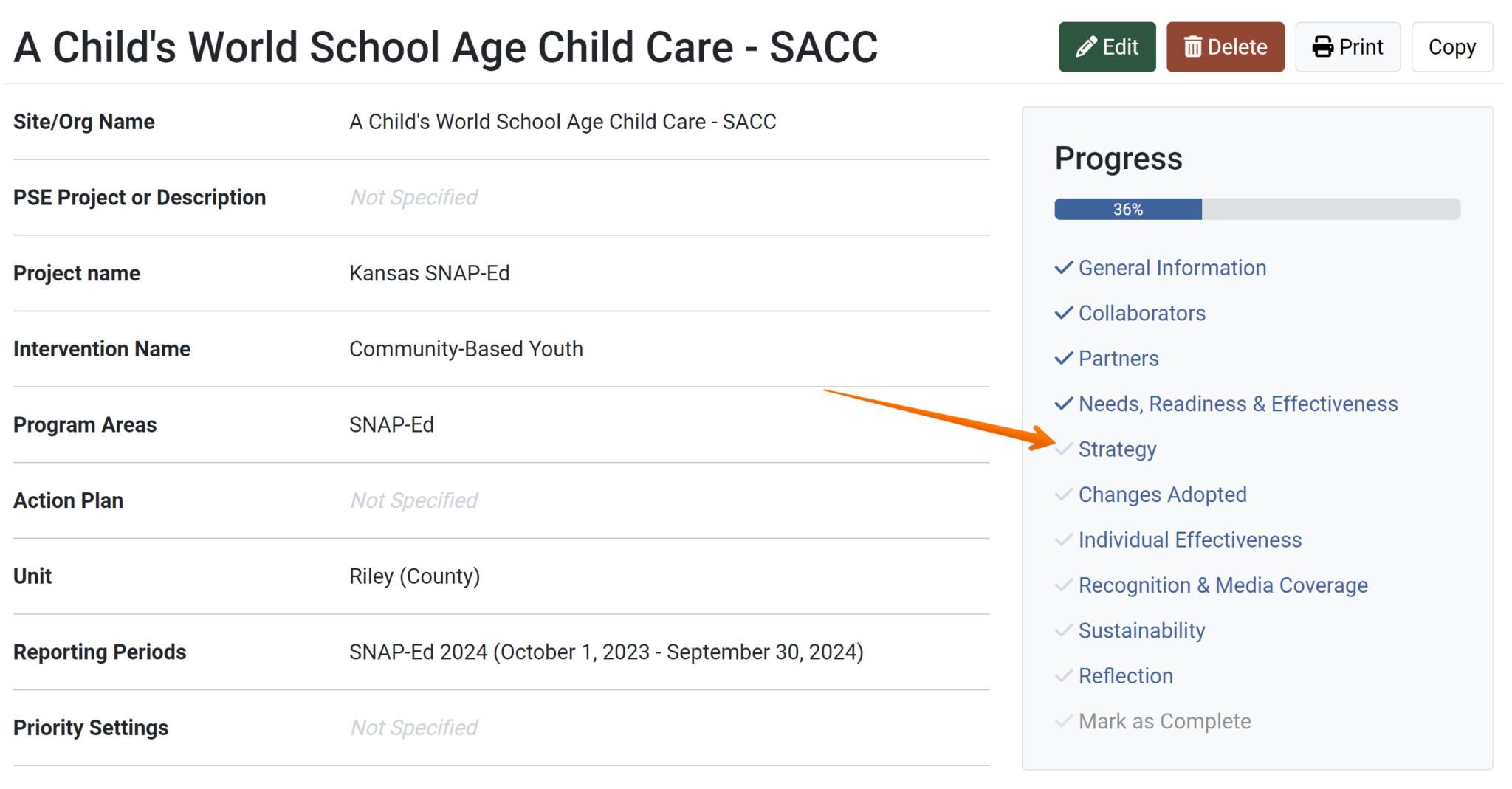Click faded checkmark beside Mark as Complete
Screen dimensions: 1512x789
tap(1063, 721)
